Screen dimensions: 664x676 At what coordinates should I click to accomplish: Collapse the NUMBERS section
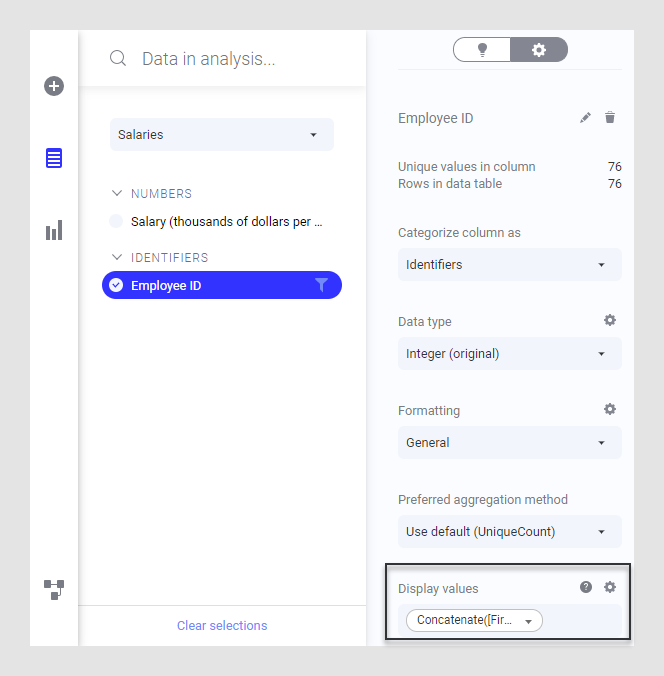117,194
